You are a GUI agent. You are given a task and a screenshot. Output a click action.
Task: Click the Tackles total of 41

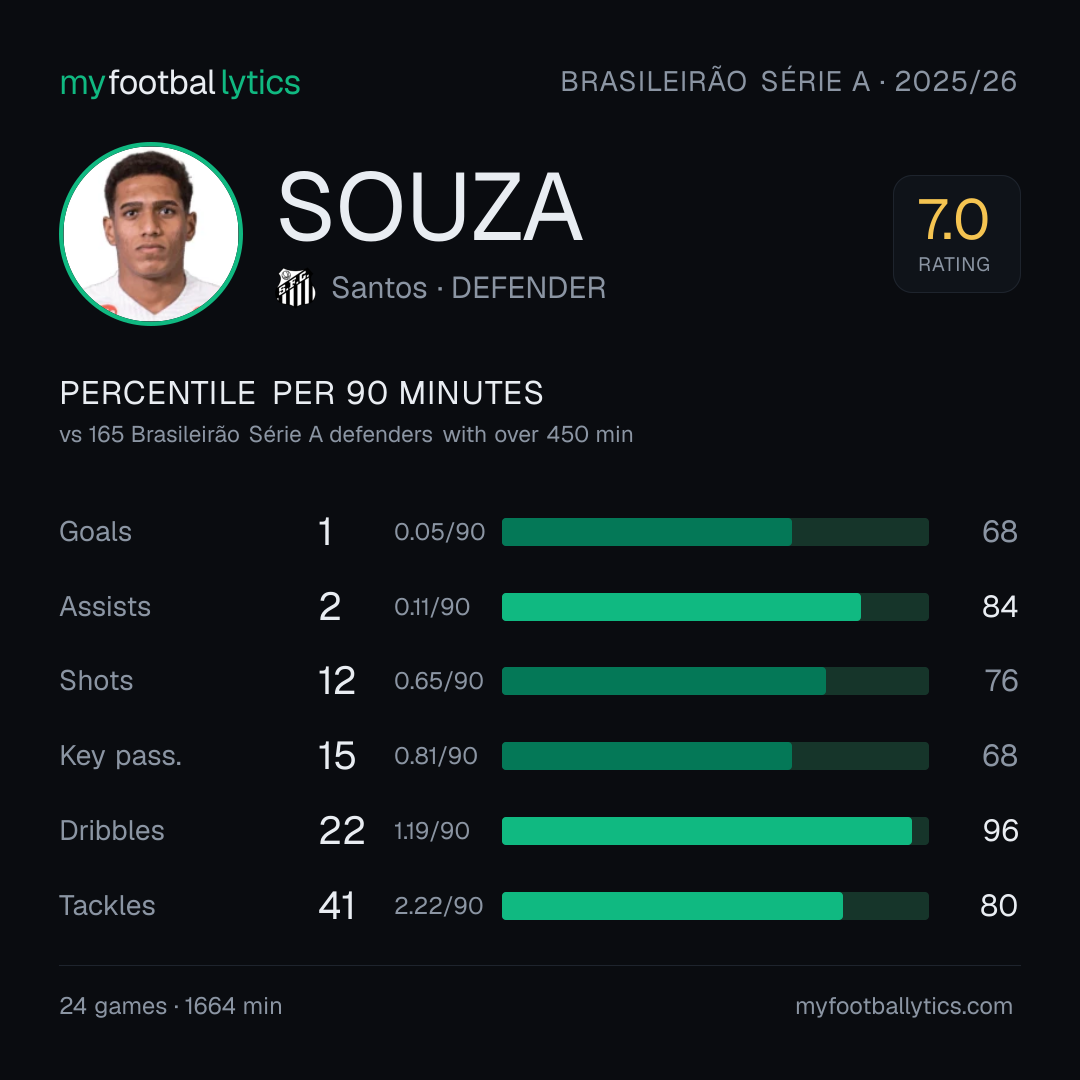click(x=337, y=906)
